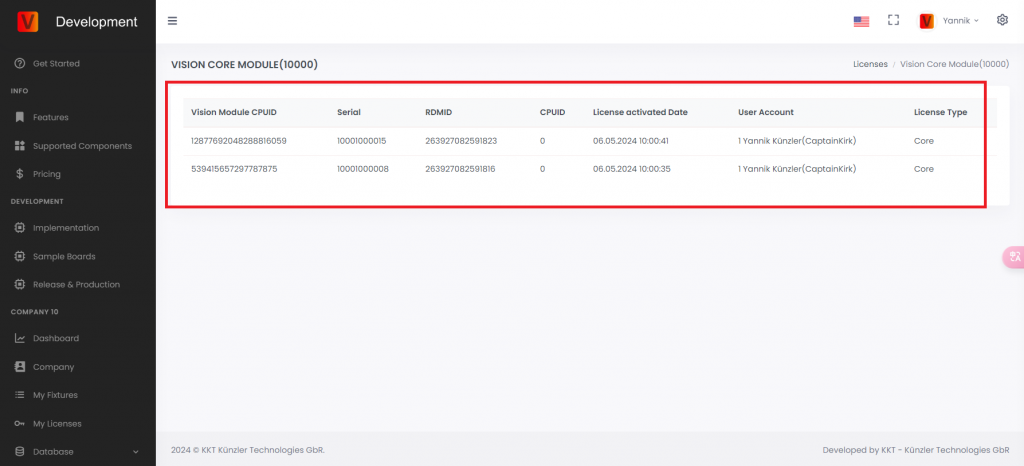Sort by the Serial column header

(x=349, y=112)
